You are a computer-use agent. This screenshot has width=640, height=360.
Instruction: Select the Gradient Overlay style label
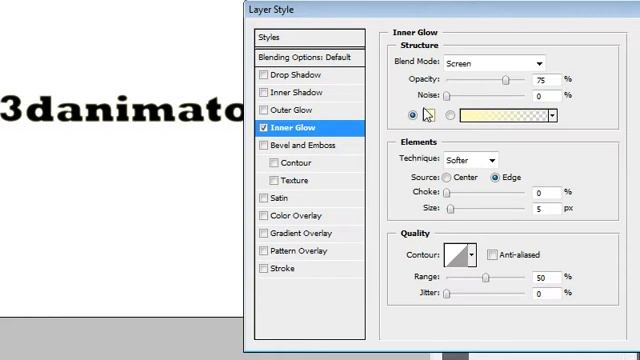click(x=301, y=233)
